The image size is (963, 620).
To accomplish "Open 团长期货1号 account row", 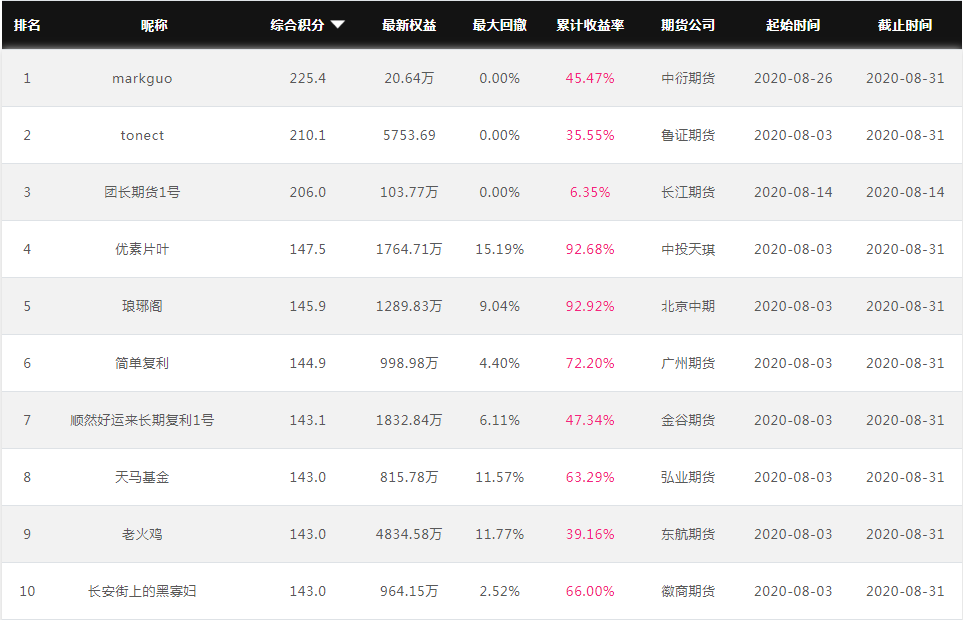I will tap(142, 192).
